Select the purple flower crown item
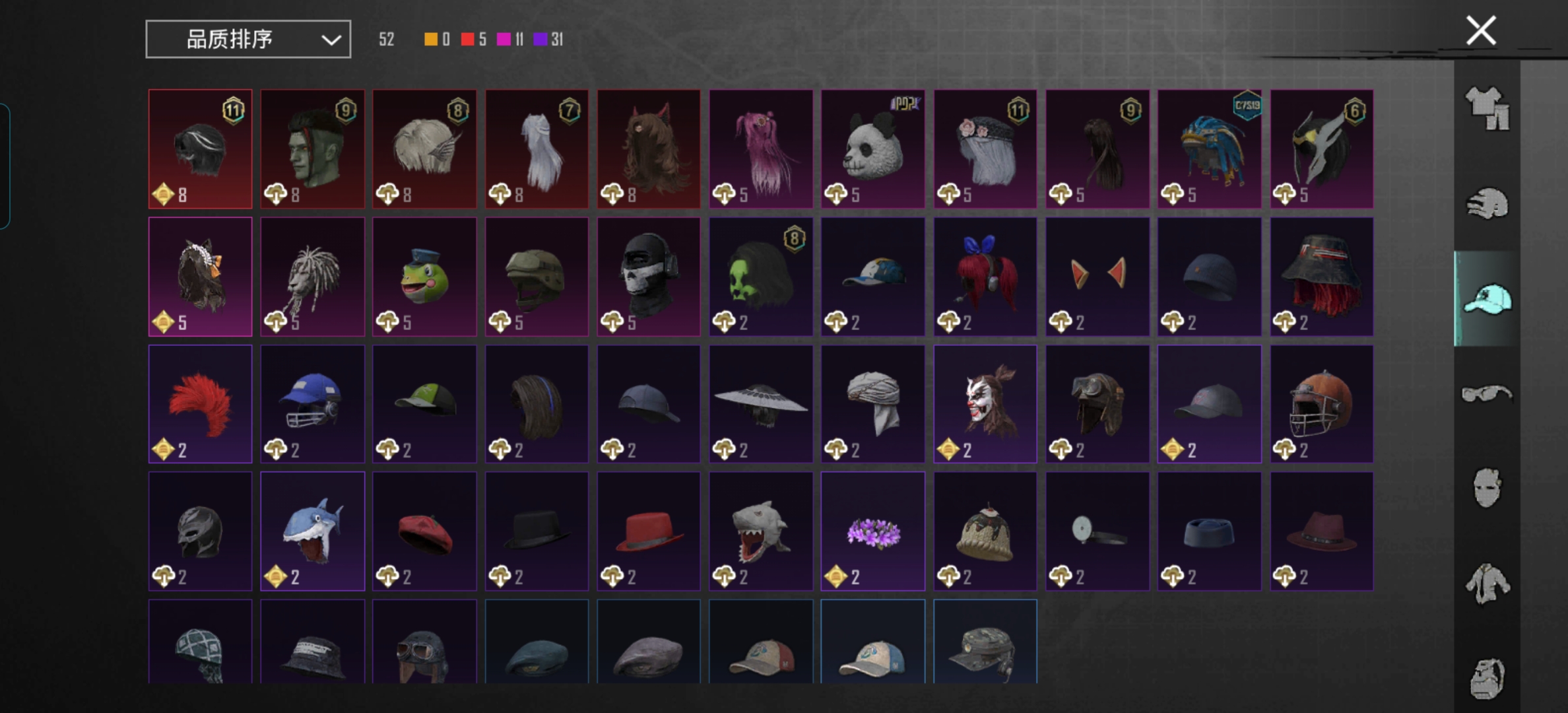Image resolution: width=1568 pixels, height=713 pixels. [x=873, y=531]
